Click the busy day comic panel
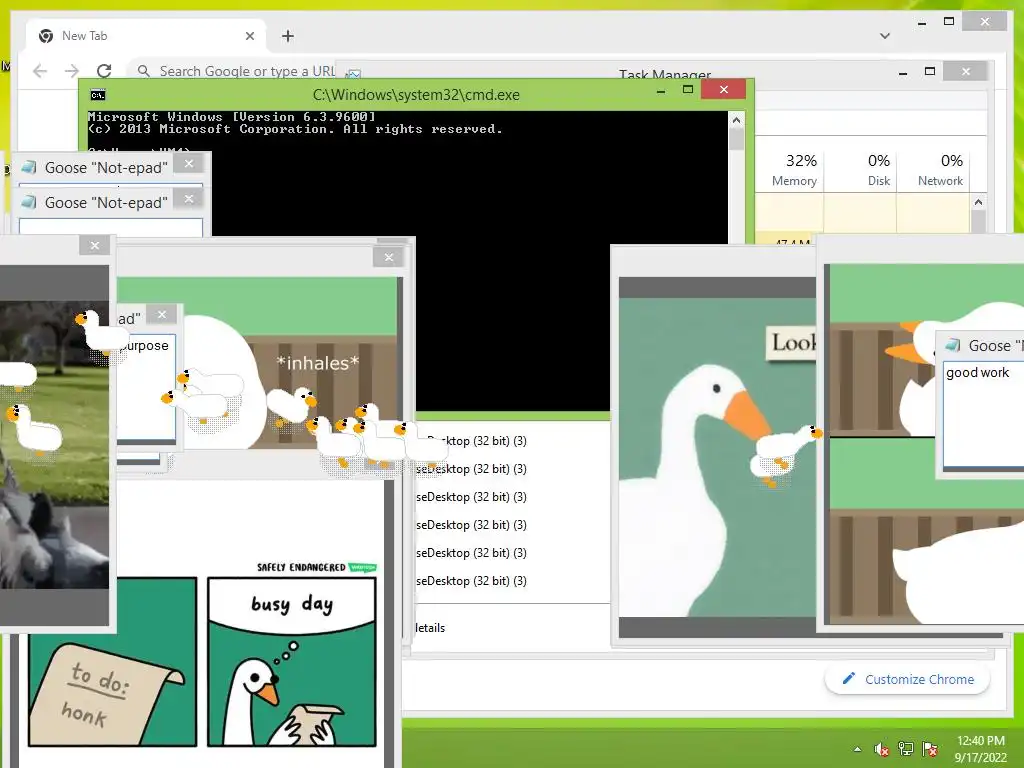1024x768 pixels. pyautogui.click(x=292, y=662)
